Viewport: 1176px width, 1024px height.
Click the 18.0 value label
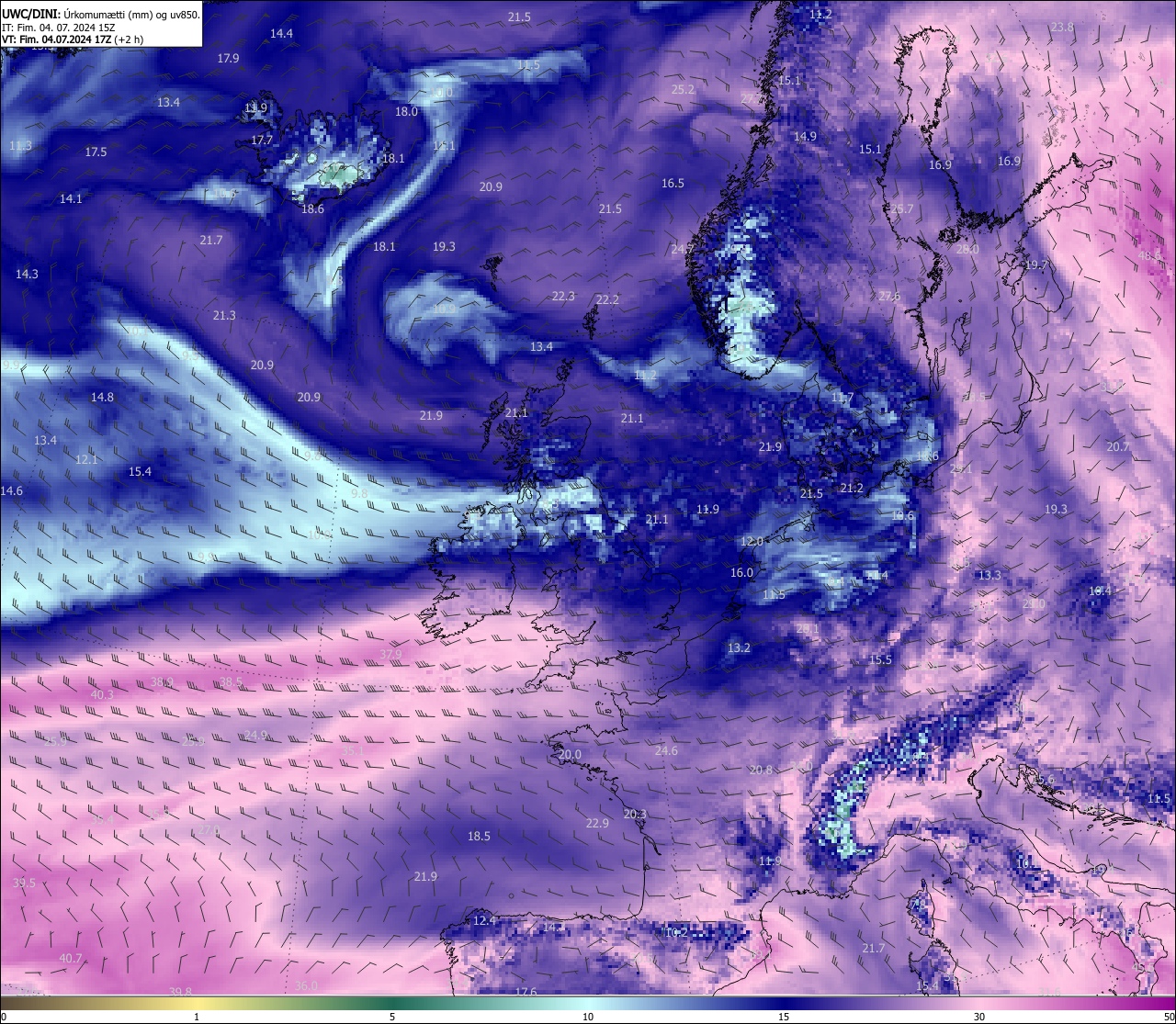point(406,112)
